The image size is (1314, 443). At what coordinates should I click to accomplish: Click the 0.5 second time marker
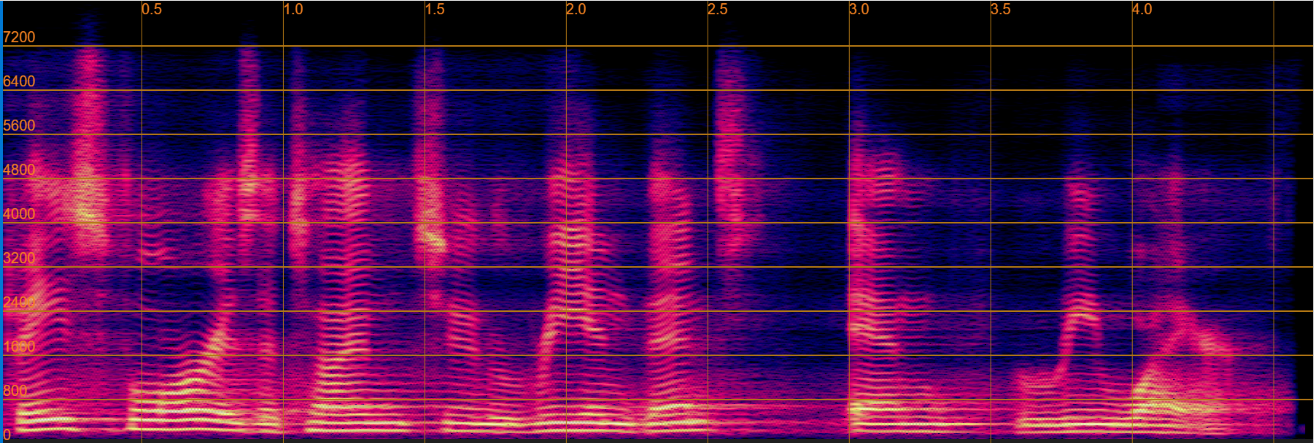coord(152,9)
